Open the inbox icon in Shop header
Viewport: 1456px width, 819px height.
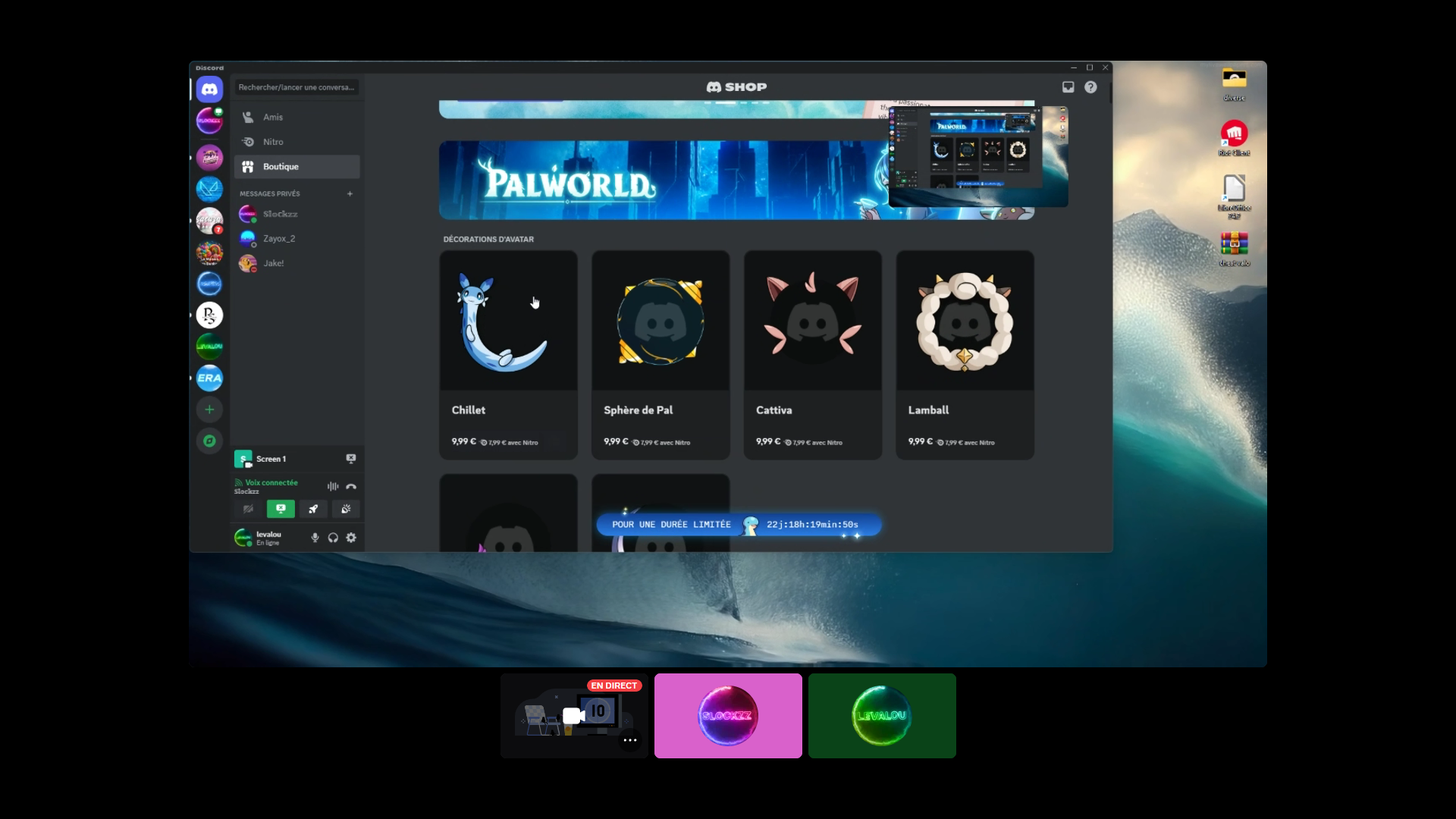pyautogui.click(x=1068, y=87)
